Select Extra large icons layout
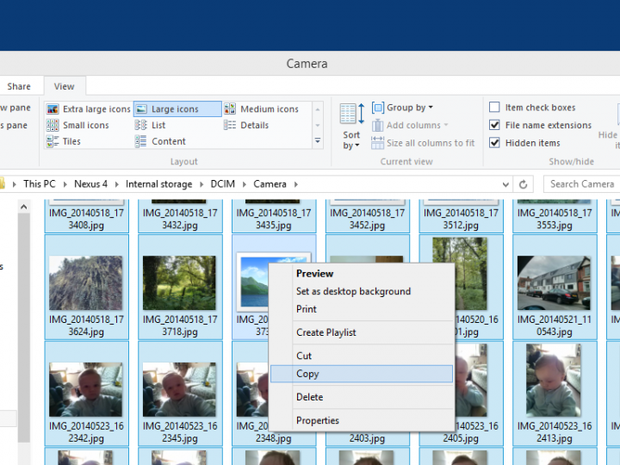This screenshot has height=465, width=620. pyautogui.click(x=88, y=109)
